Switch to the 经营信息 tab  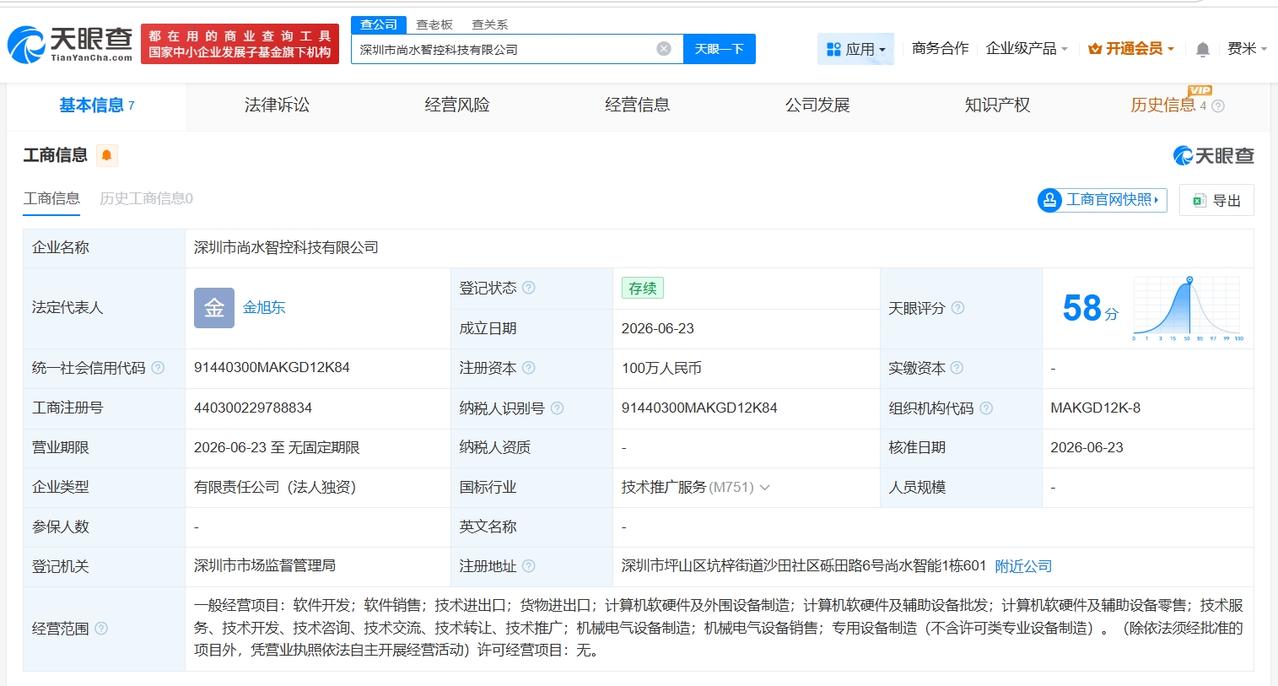[x=637, y=105]
